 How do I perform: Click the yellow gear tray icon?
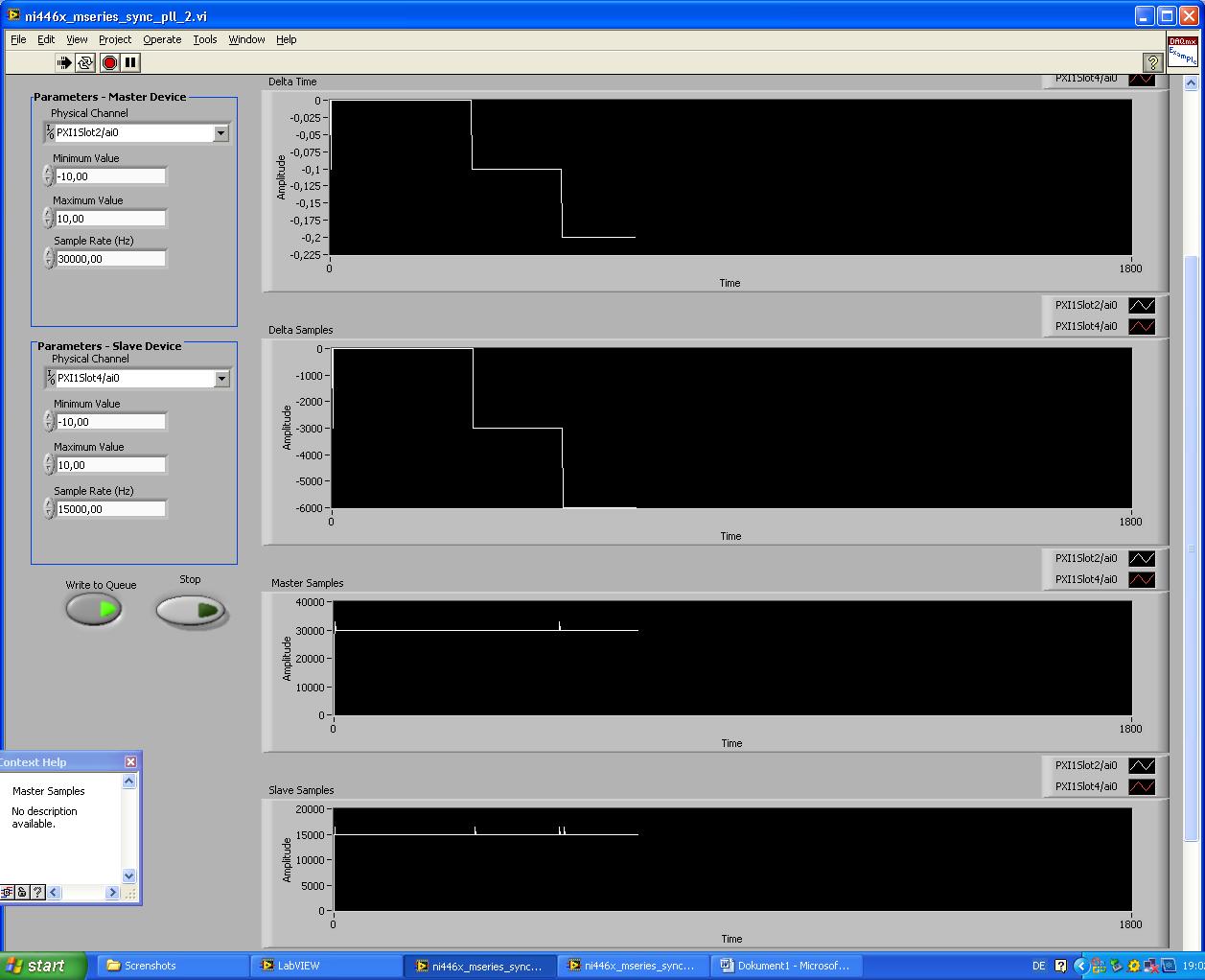click(x=1134, y=966)
